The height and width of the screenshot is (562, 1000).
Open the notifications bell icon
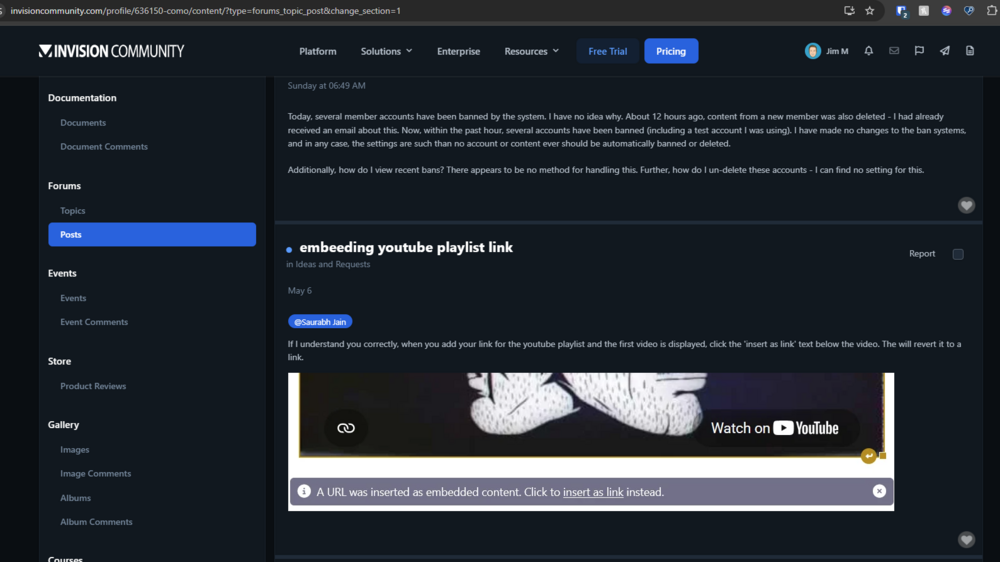(x=869, y=51)
